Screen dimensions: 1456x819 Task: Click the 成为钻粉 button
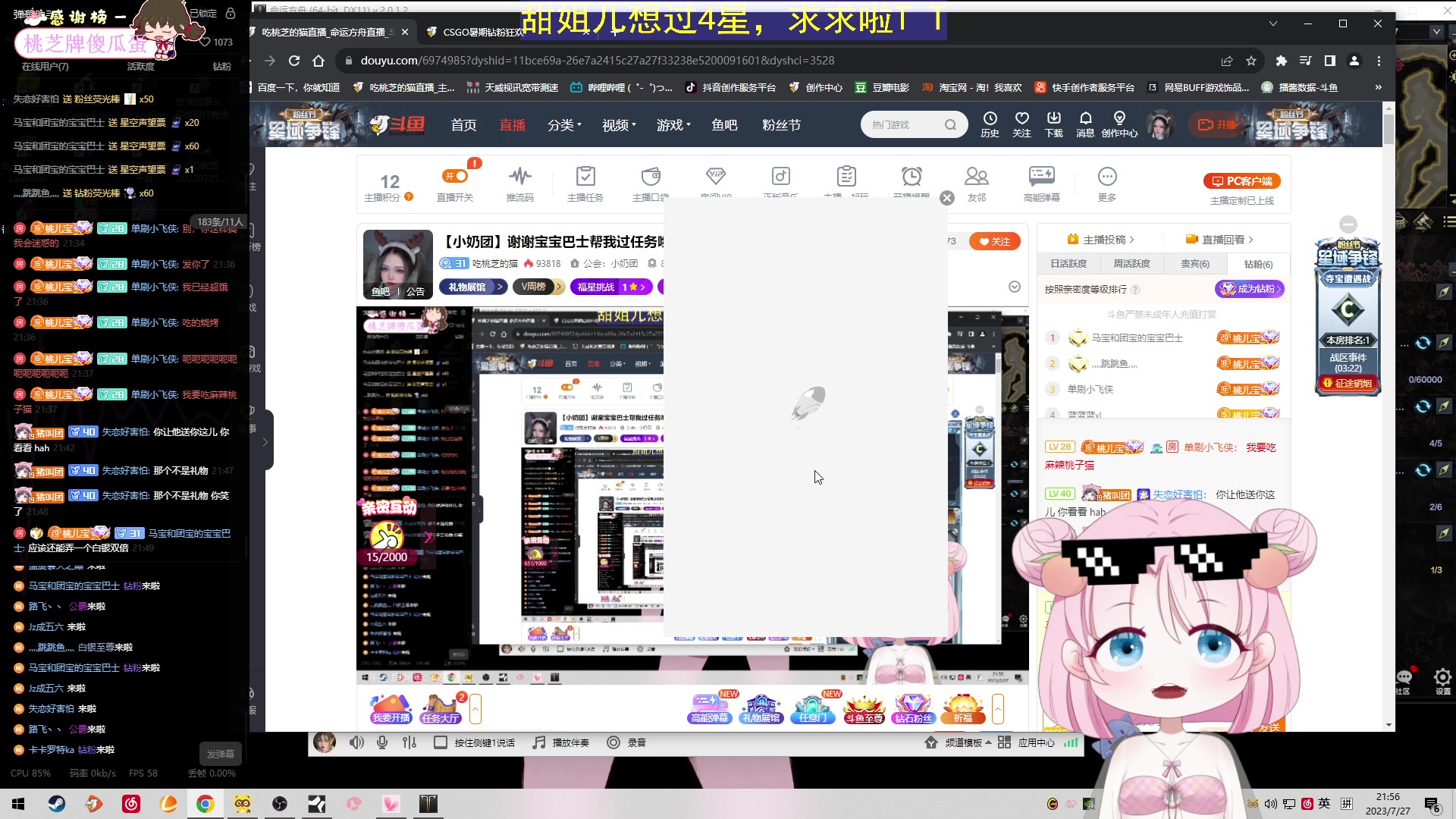(x=1249, y=289)
